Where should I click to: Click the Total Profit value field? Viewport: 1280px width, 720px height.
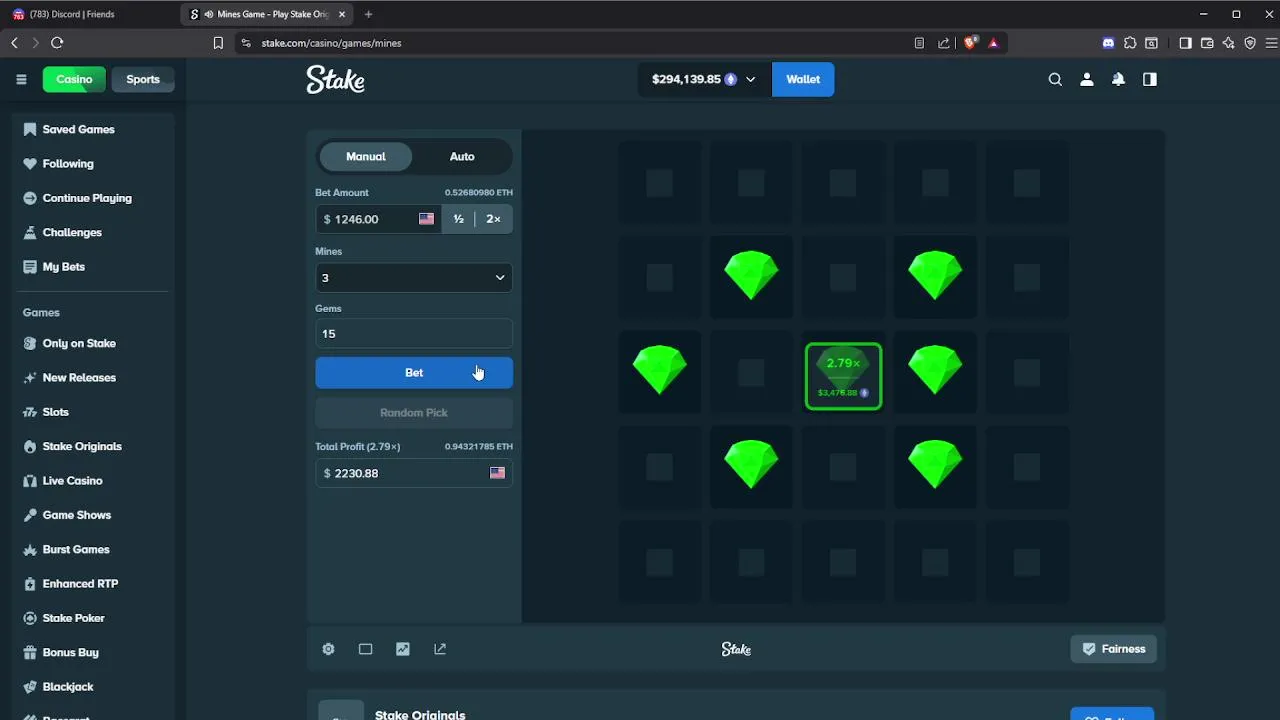(414, 473)
